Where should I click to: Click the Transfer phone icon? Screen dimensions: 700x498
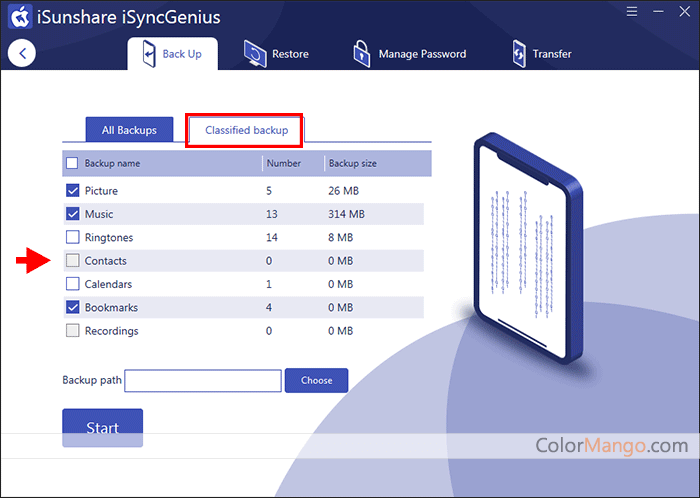518,54
